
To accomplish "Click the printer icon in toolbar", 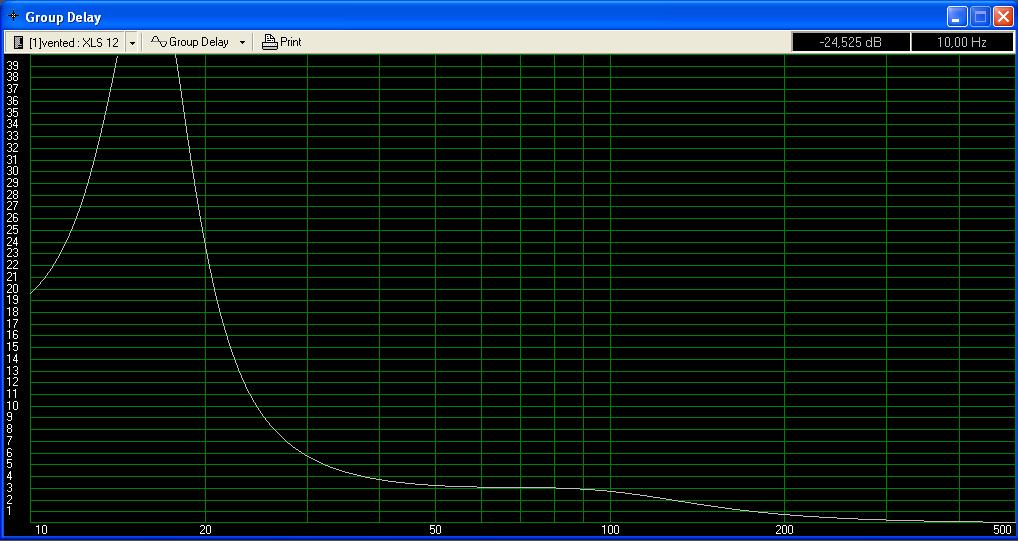I will (x=269, y=42).
